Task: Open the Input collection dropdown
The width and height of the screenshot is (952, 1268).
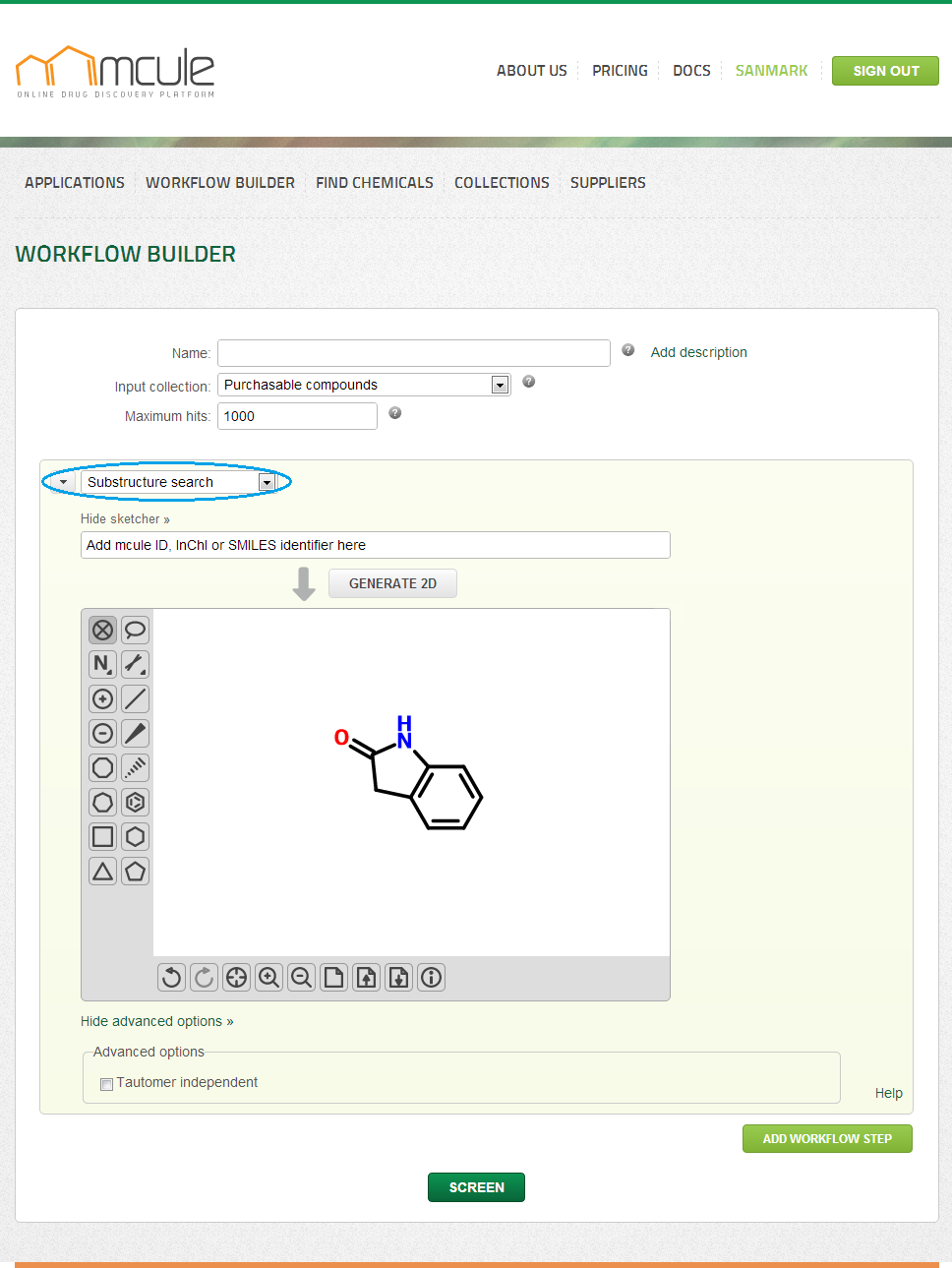Action: pos(364,385)
